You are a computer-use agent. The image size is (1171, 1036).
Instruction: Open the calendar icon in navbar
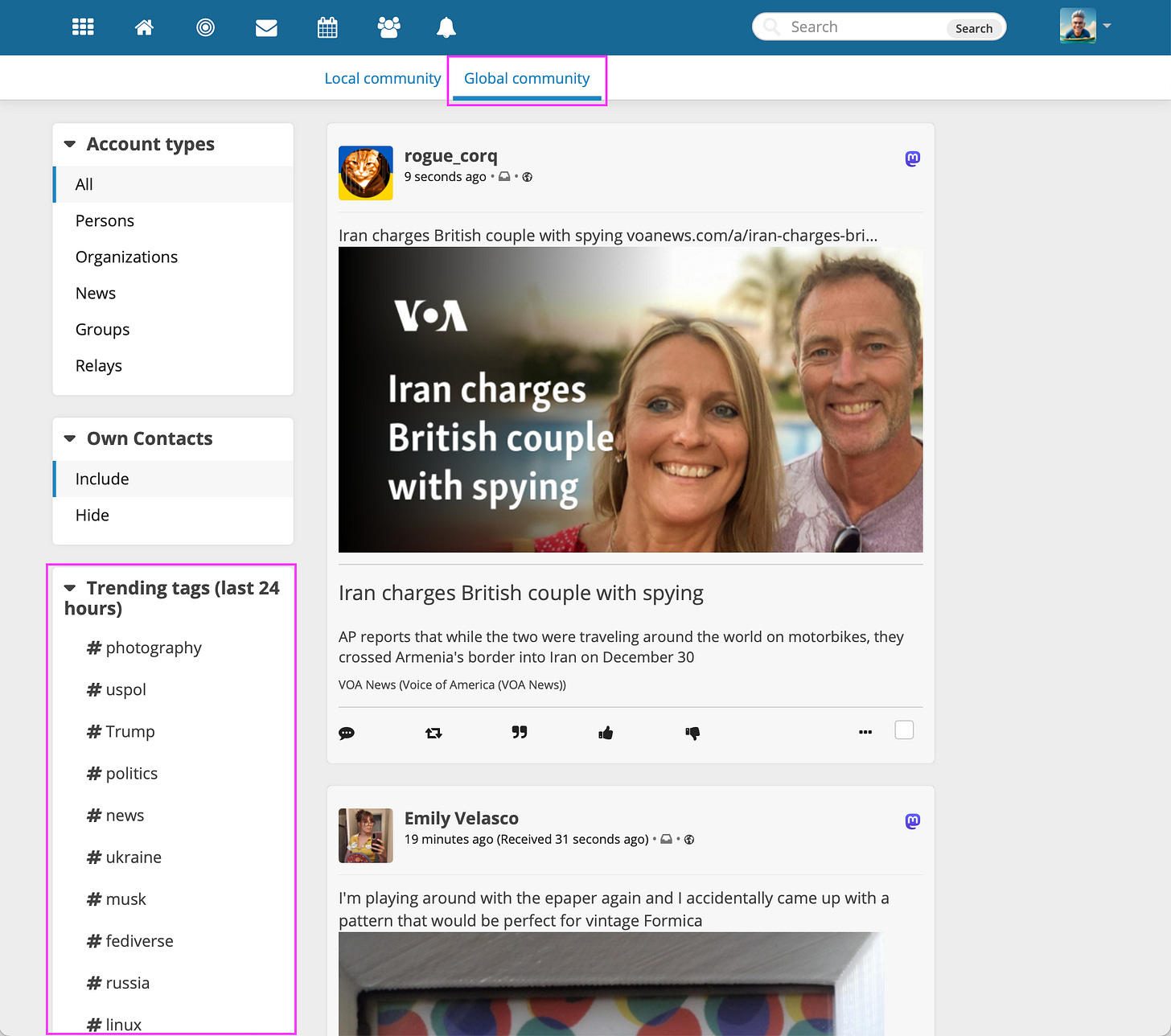coord(327,27)
